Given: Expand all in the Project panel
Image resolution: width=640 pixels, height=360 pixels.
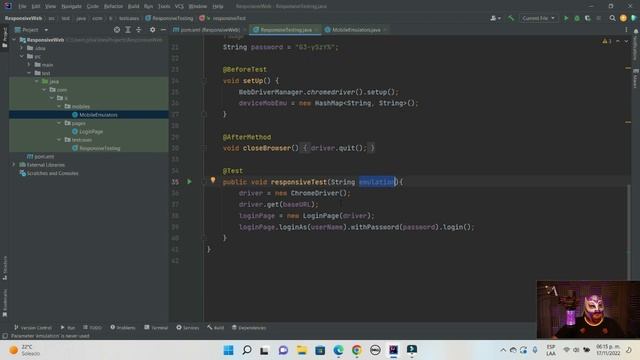Looking at the screenshot, I should click(x=128, y=30).
